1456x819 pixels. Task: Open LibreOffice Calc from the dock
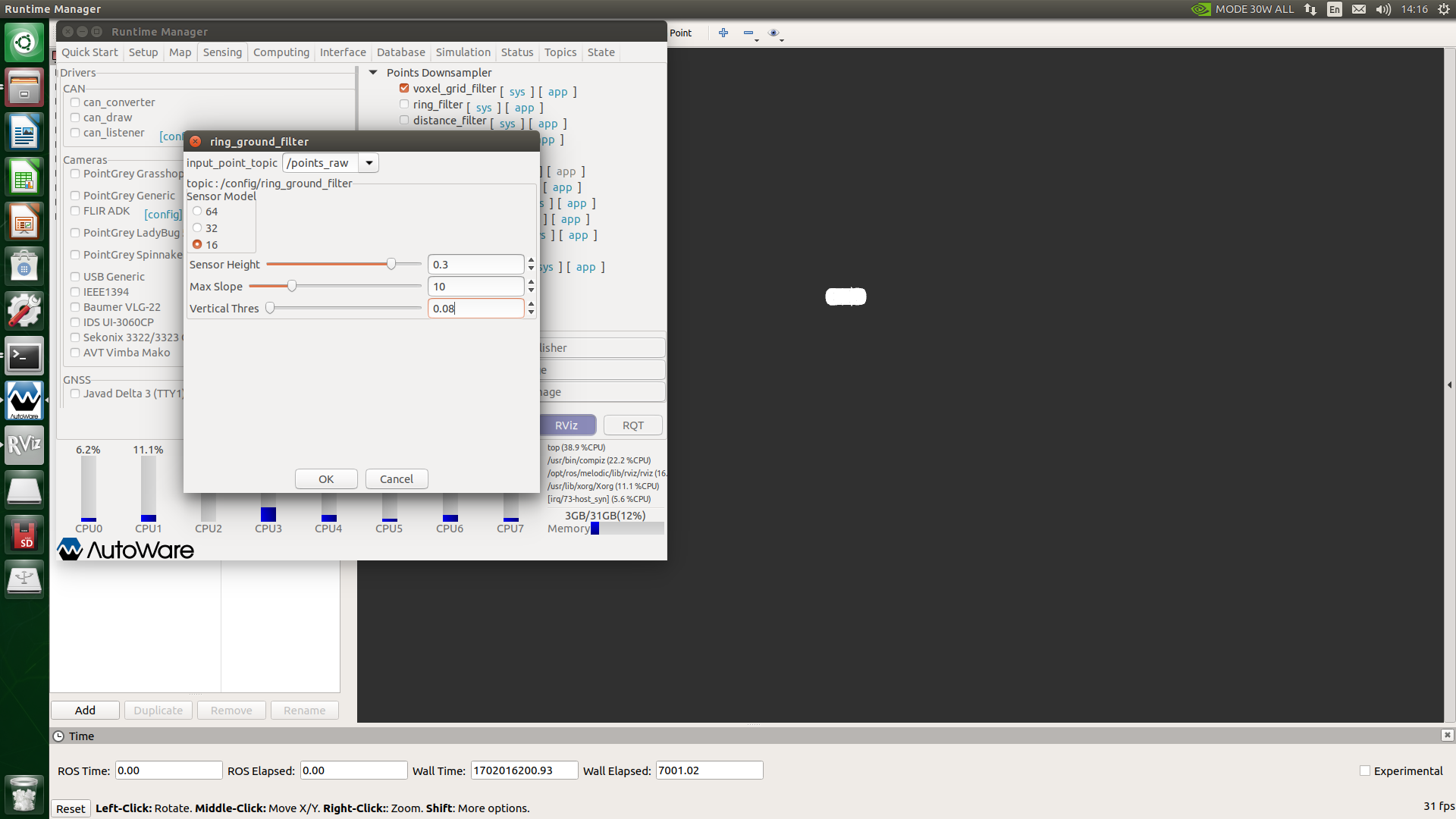24,178
